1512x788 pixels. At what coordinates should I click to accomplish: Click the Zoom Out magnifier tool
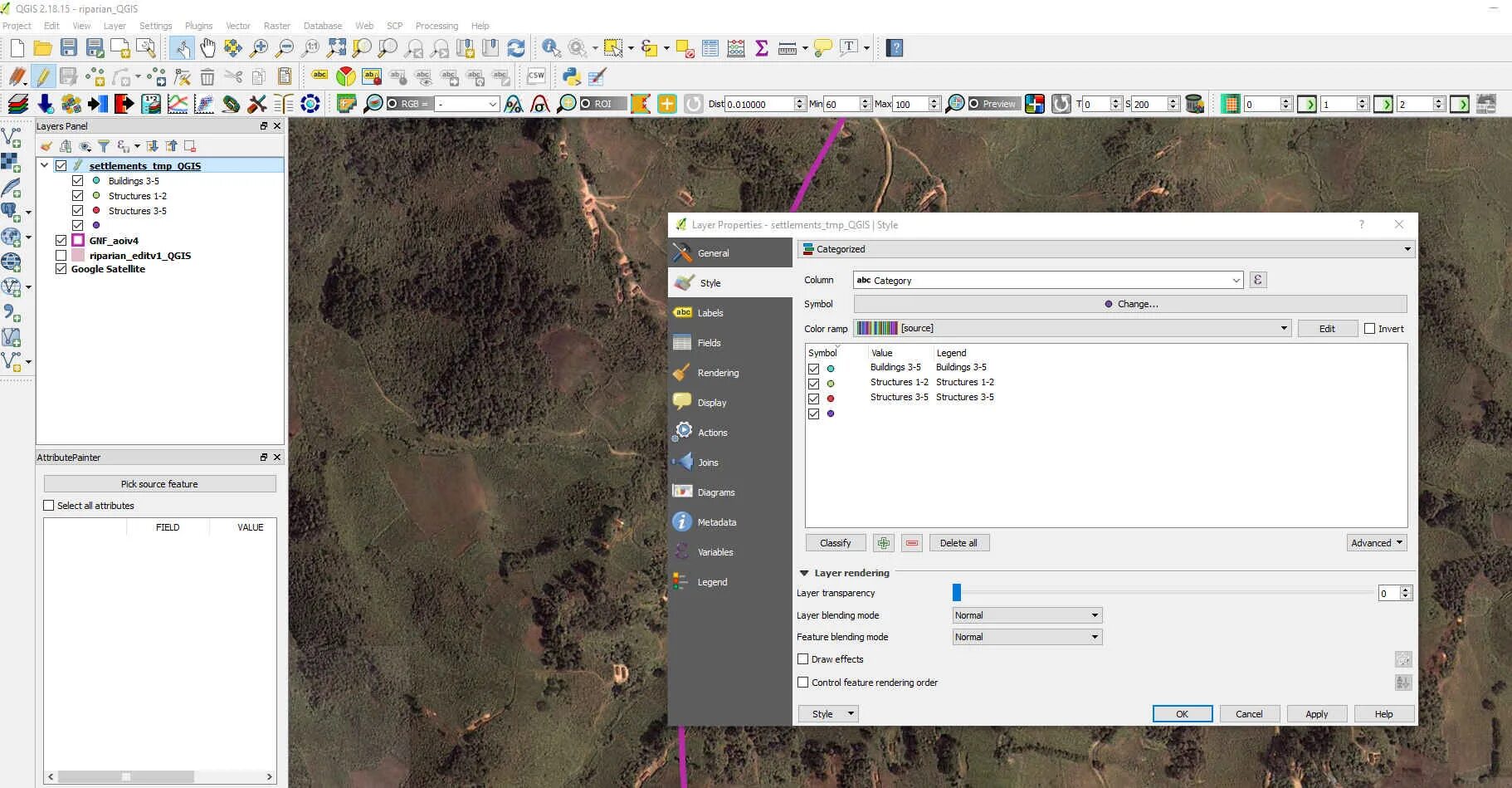(x=285, y=48)
